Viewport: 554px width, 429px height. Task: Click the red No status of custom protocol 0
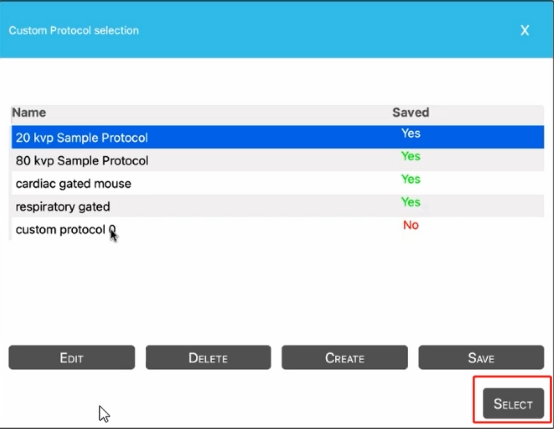click(411, 225)
